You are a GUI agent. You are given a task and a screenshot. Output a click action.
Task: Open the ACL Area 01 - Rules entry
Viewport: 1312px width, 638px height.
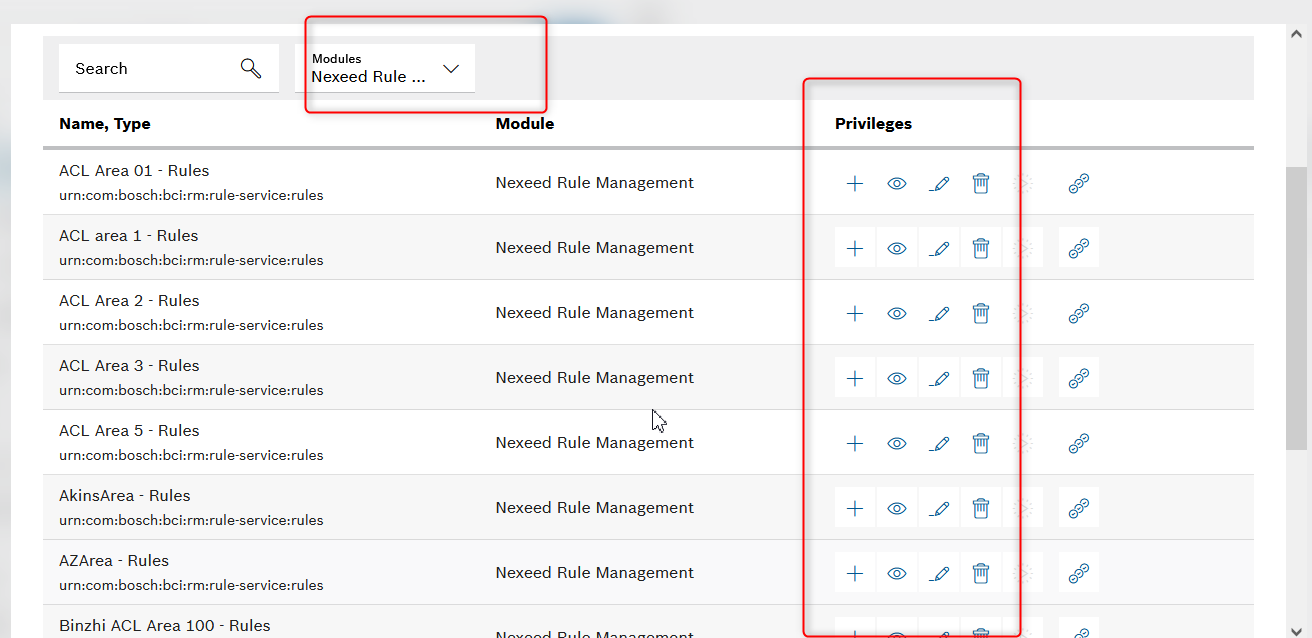[134, 170]
